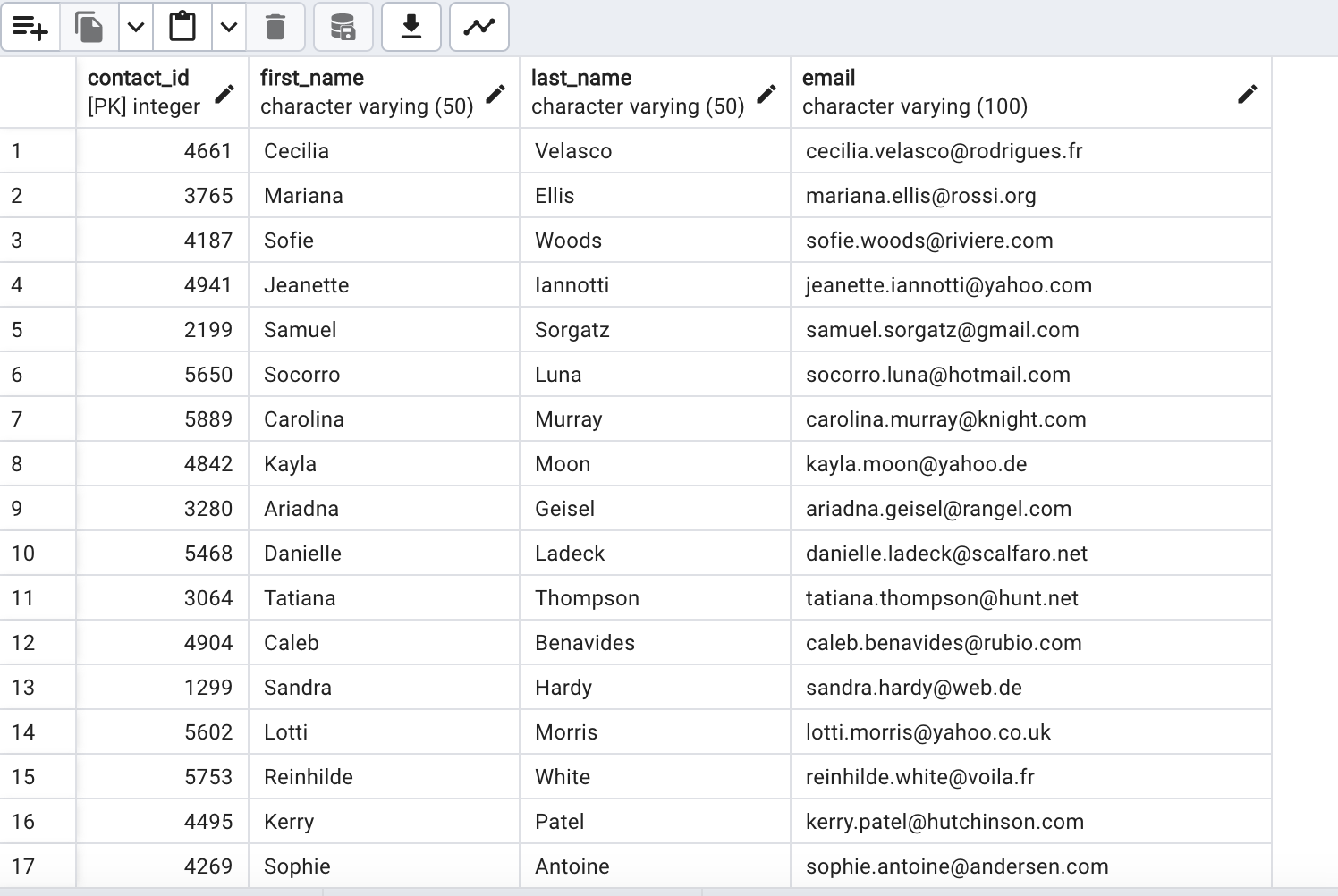Edit the last_name column pencil icon
The height and width of the screenshot is (896, 1338).
(766, 93)
